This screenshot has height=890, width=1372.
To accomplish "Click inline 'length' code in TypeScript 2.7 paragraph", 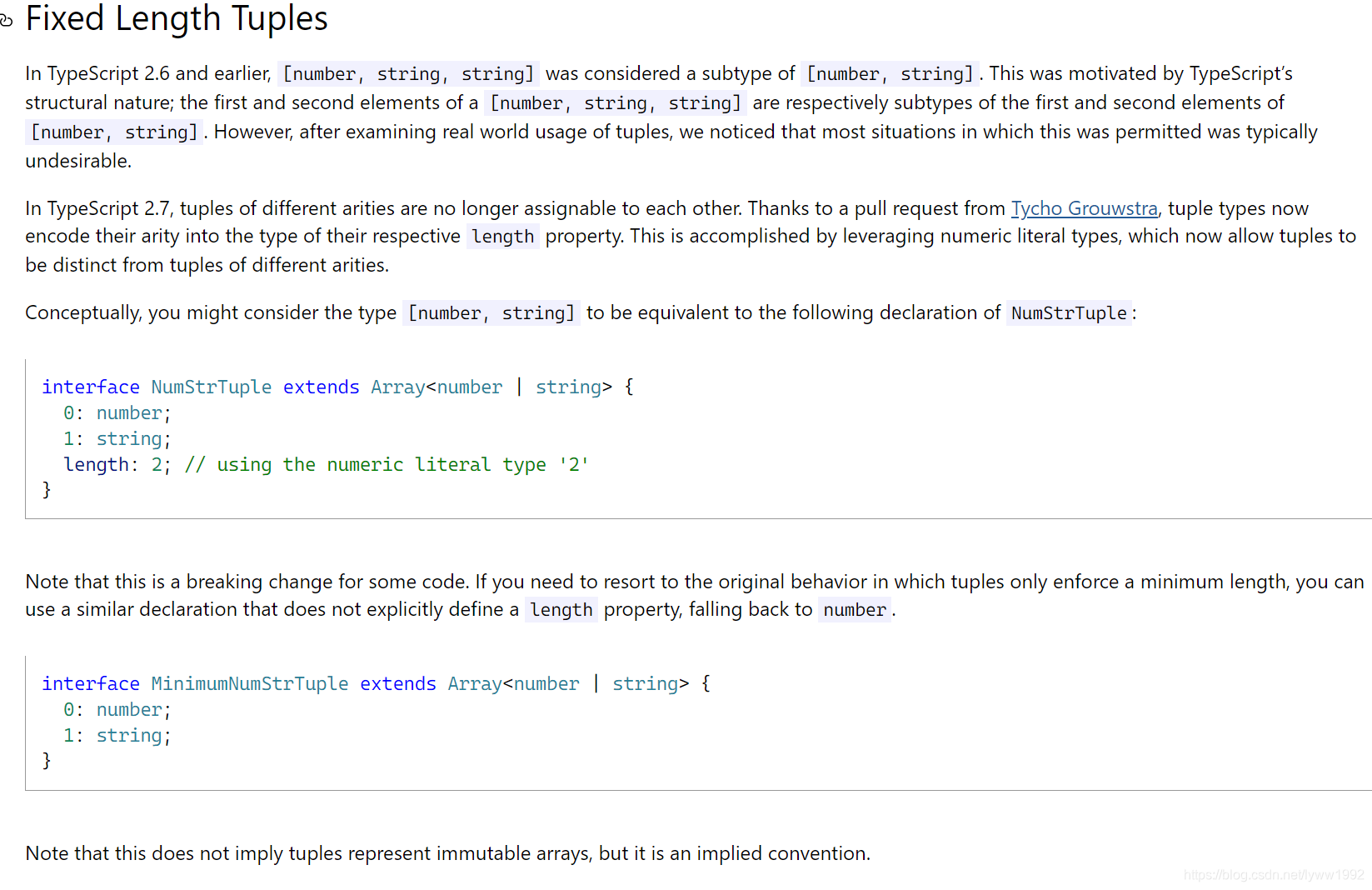I will 502,237.
